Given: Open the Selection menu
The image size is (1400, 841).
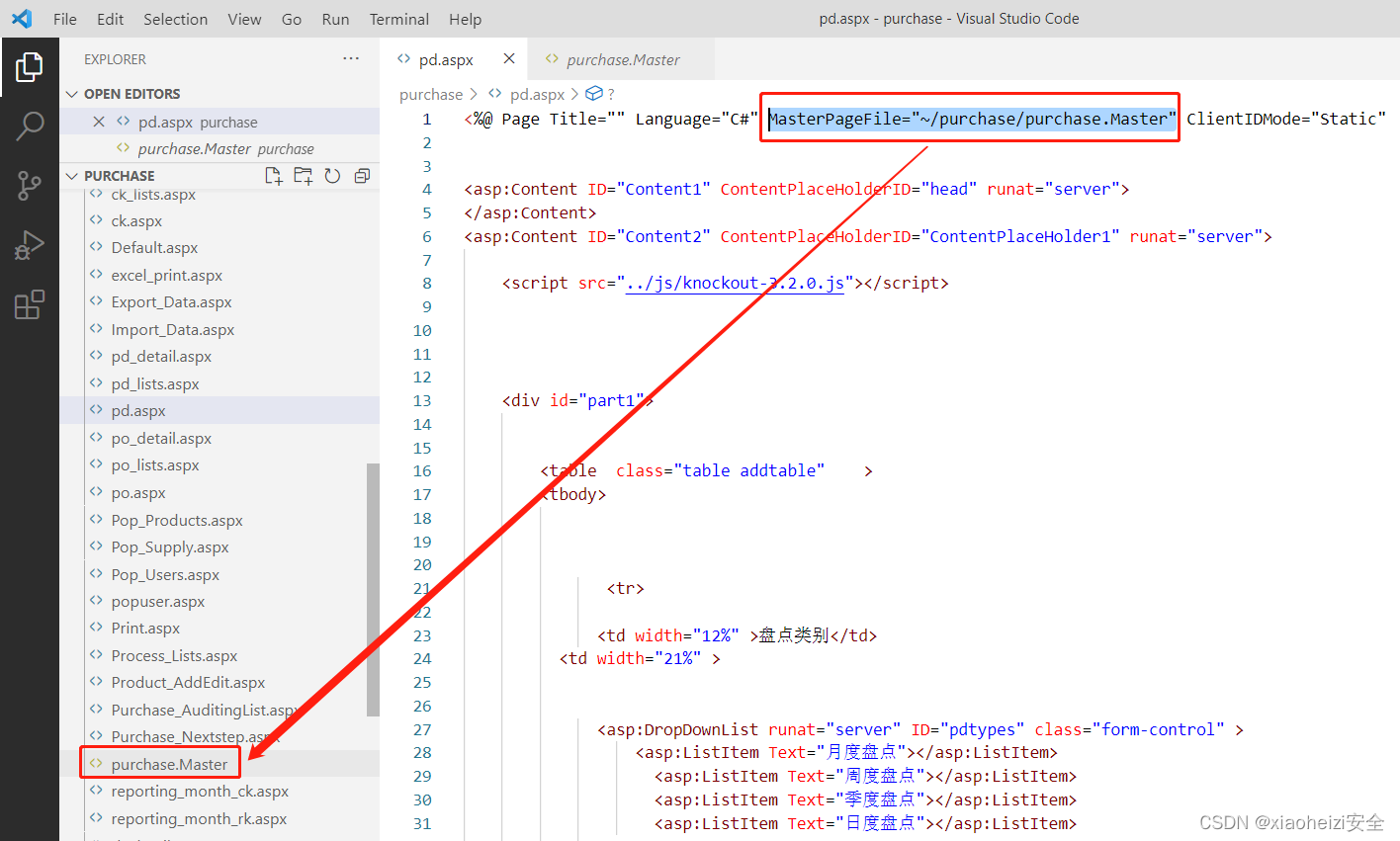Looking at the screenshot, I should coord(176,19).
